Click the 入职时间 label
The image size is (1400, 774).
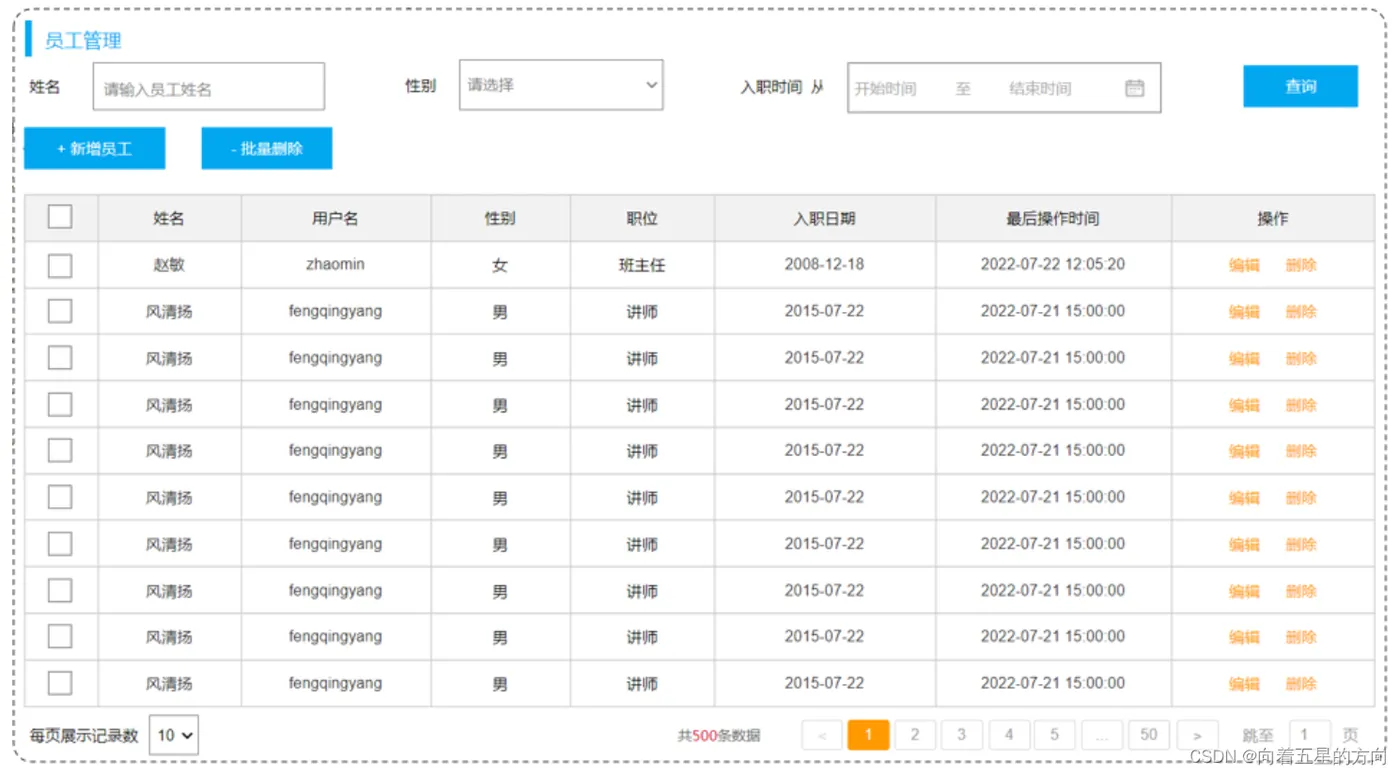pos(771,87)
